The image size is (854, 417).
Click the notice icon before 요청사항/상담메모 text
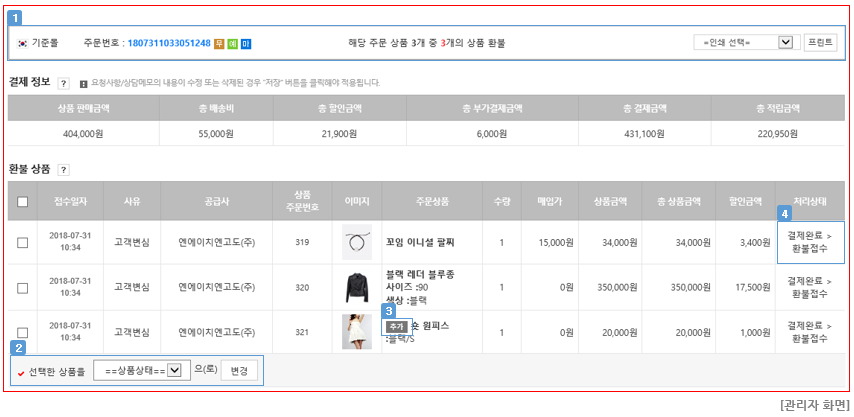pyautogui.click(x=83, y=84)
